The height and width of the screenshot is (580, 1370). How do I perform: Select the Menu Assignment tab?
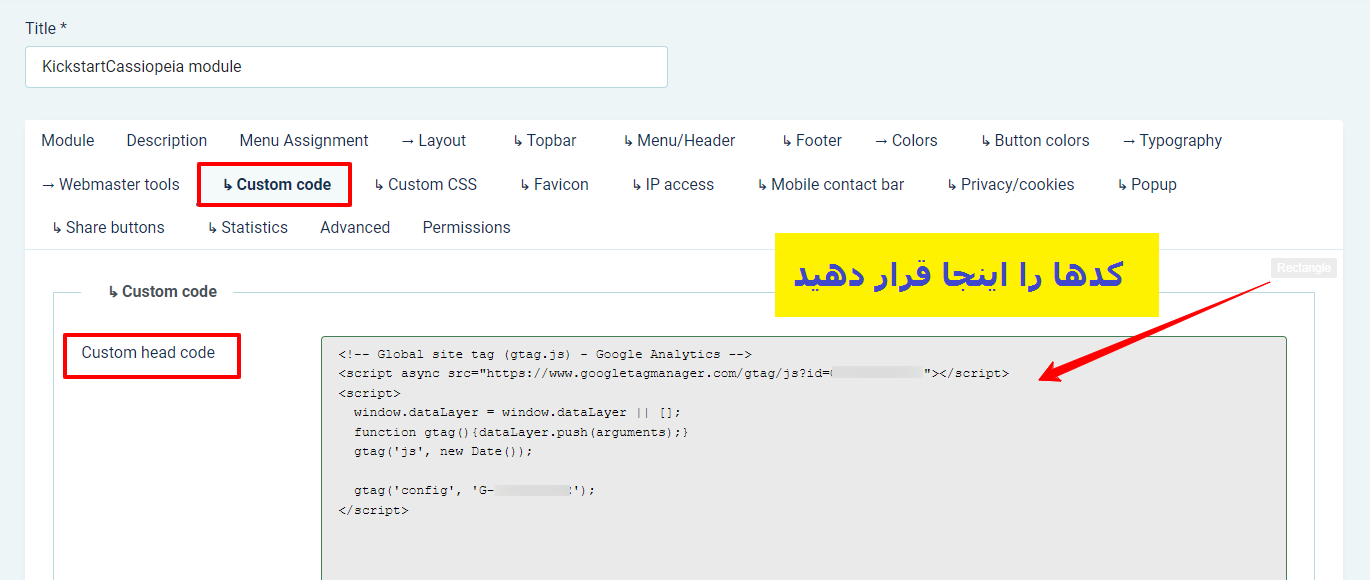[303, 140]
